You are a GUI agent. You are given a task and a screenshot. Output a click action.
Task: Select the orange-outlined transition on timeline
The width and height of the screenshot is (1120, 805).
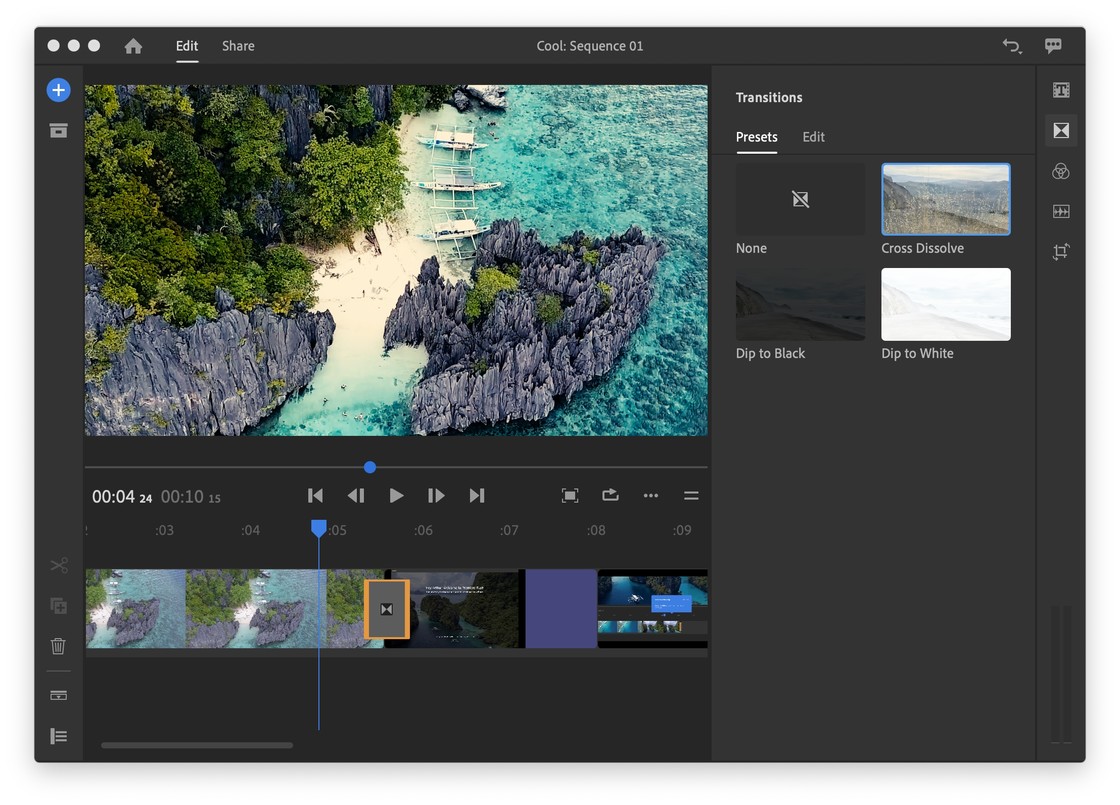pos(386,609)
